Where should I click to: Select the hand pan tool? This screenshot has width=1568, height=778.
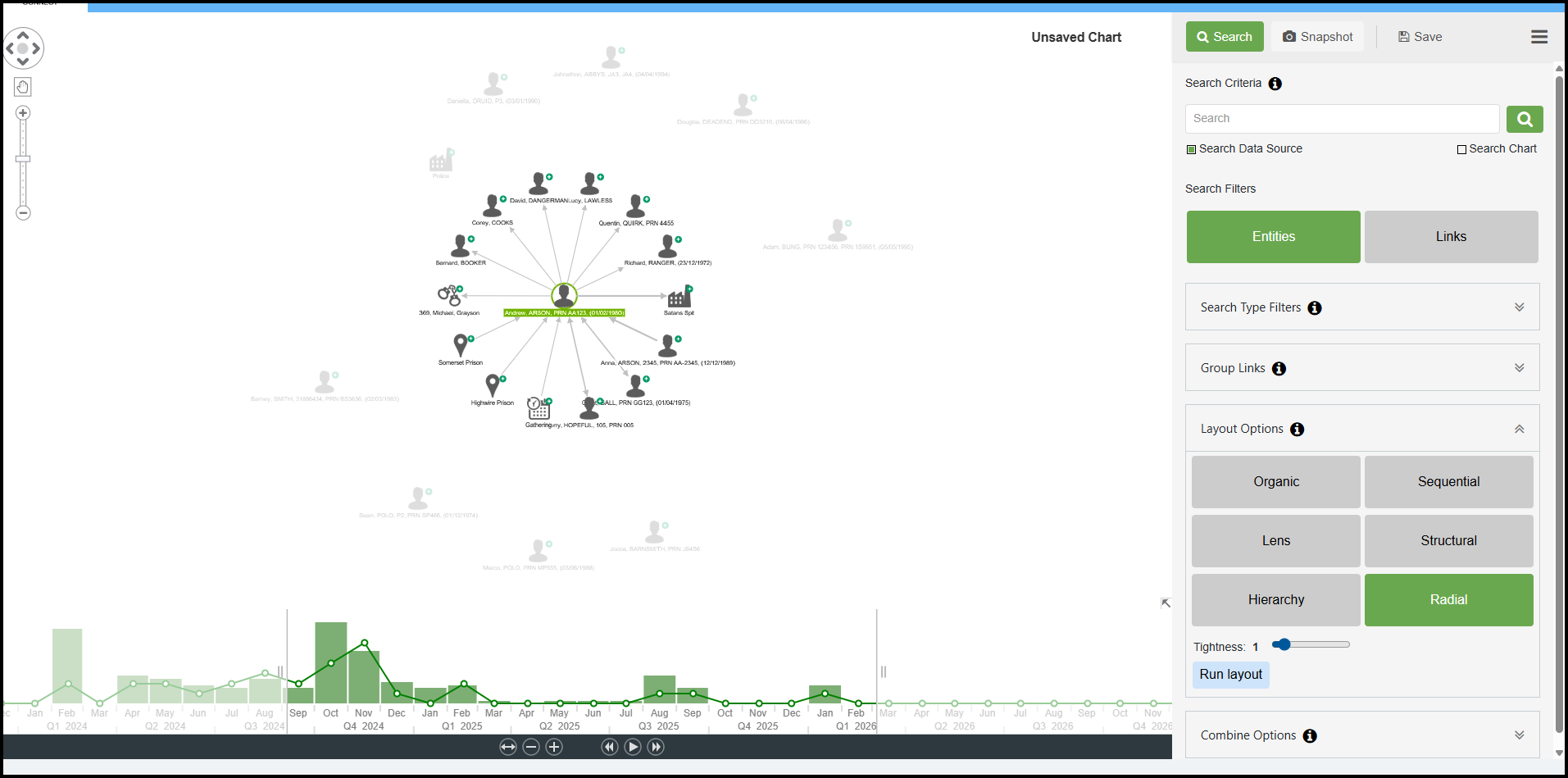(x=23, y=87)
